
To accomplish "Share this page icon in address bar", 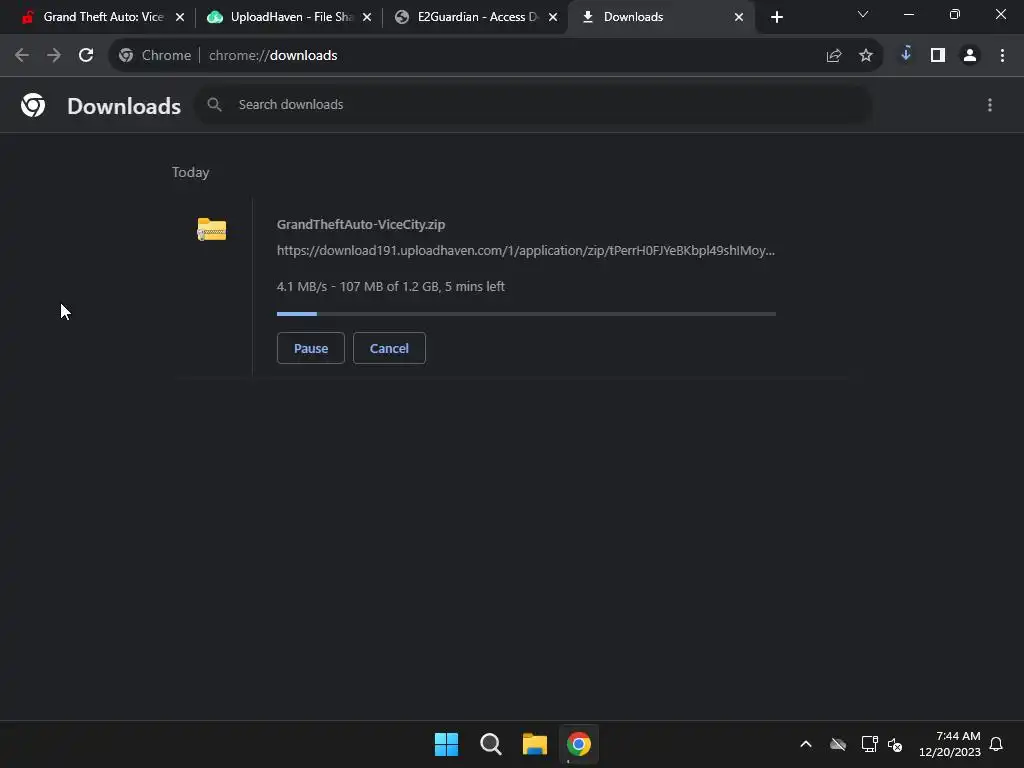I will [834, 56].
